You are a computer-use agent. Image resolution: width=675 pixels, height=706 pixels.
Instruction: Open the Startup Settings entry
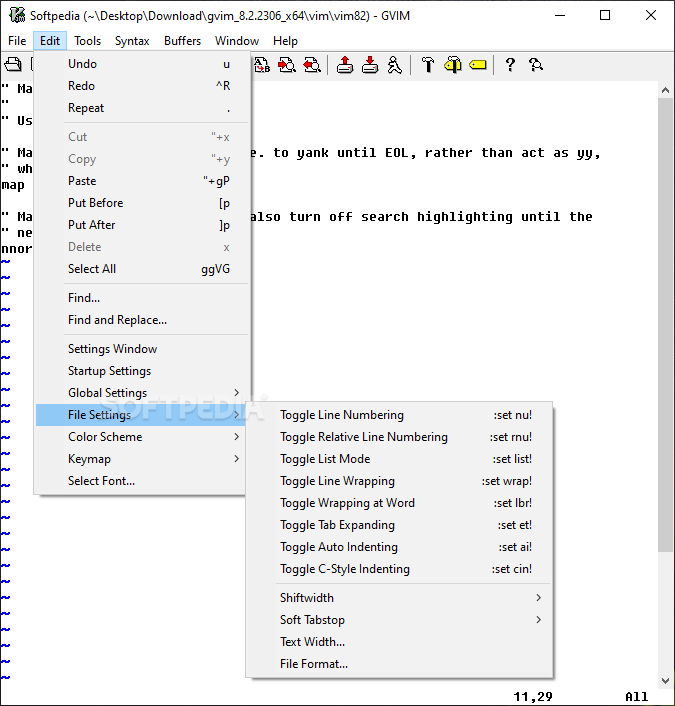click(x=141, y=371)
